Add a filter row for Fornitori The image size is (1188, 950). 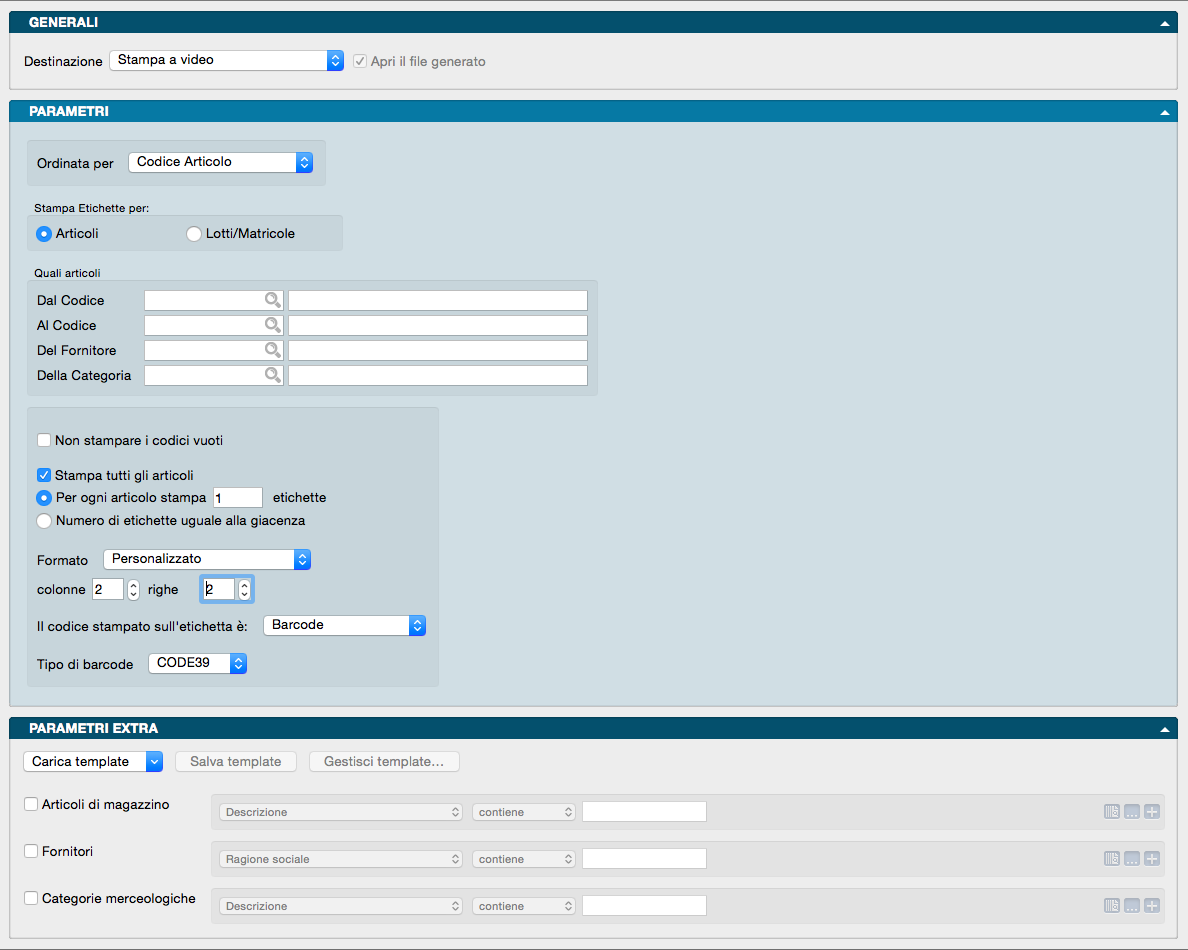coord(1152,859)
